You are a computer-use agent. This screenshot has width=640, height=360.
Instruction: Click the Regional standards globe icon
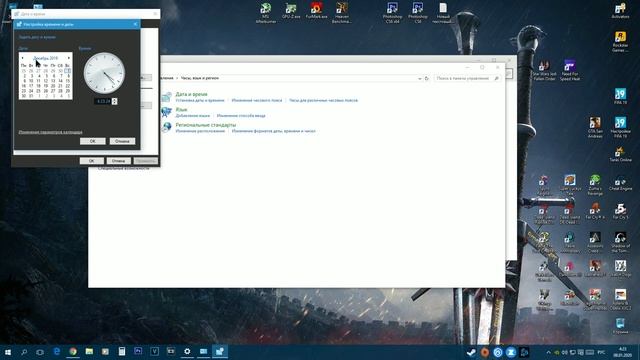[167, 127]
